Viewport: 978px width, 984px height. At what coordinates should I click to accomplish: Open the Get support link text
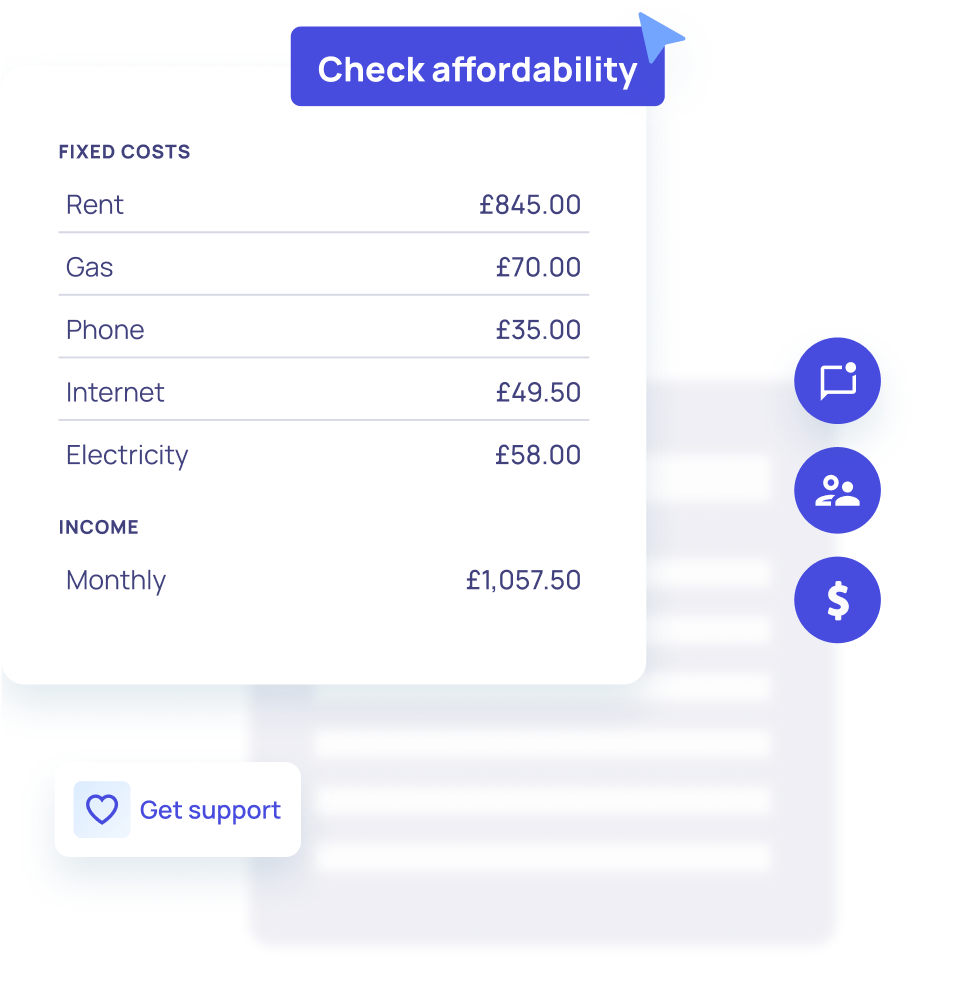point(210,810)
